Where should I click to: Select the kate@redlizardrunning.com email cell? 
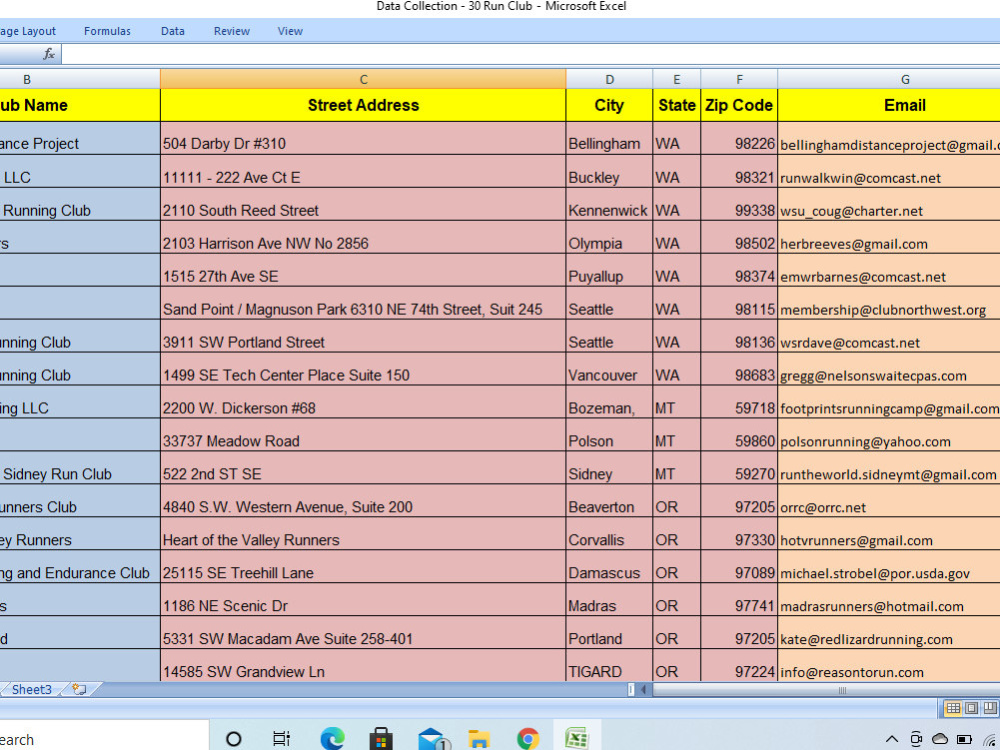(x=889, y=633)
